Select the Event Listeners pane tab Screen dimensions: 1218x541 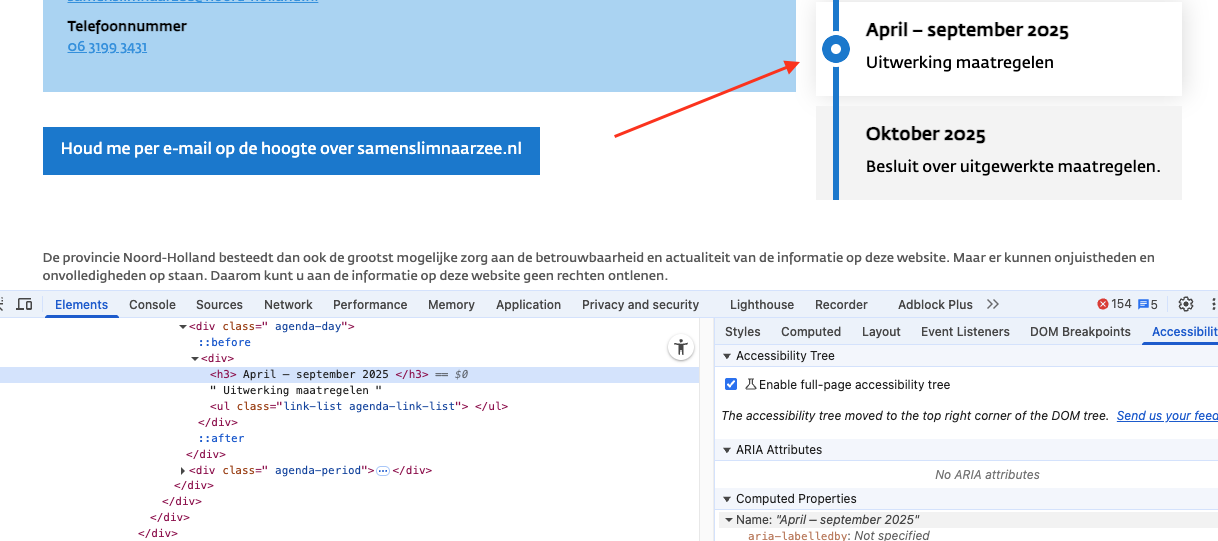tap(965, 332)
